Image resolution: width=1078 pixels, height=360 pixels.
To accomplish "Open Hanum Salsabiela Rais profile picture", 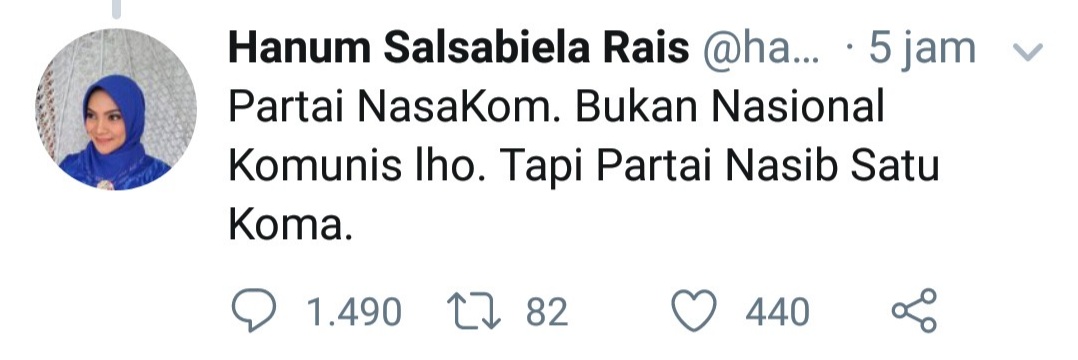I will [116, 109].
